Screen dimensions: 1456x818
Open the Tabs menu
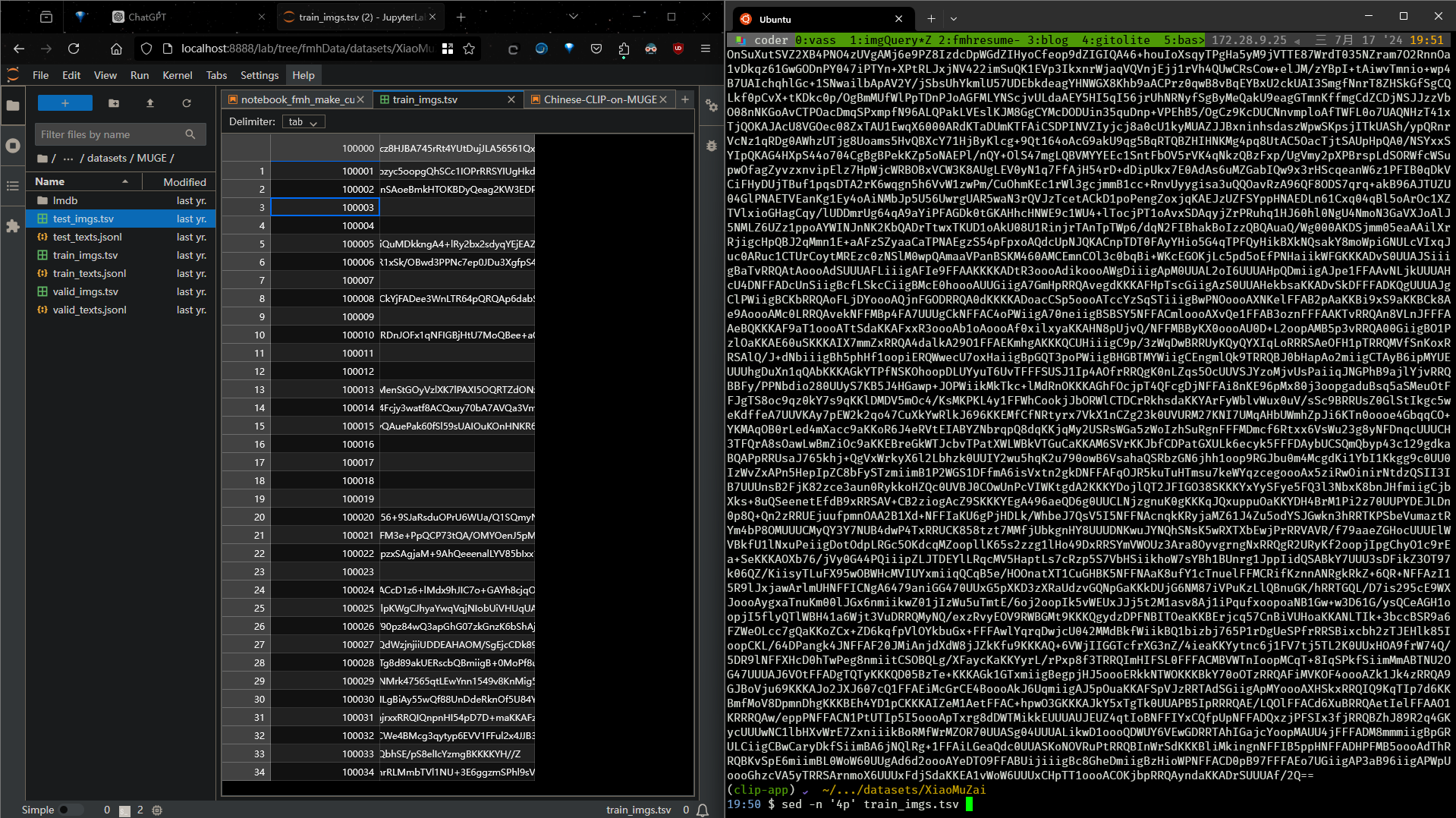point(216,75)
